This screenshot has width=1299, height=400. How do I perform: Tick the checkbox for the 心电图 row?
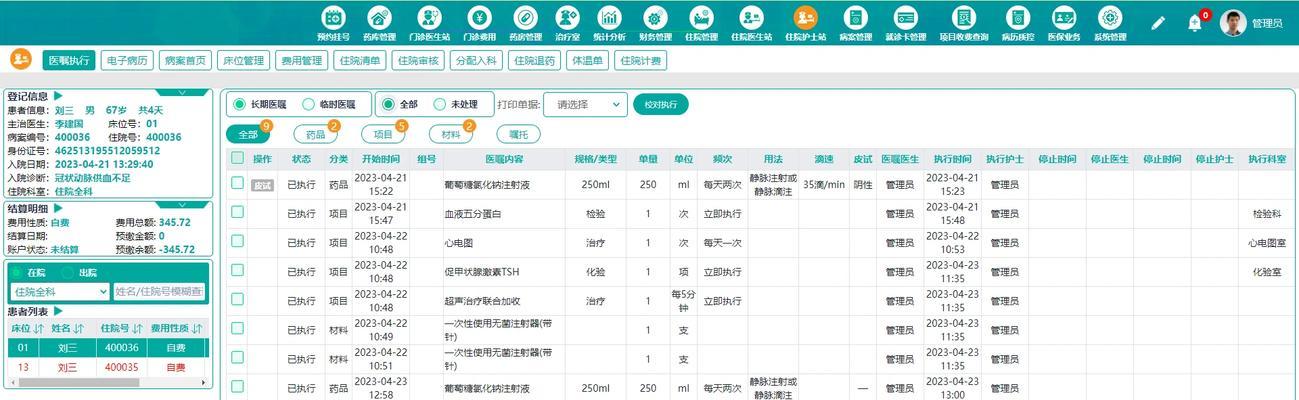[x=237, y=241]
